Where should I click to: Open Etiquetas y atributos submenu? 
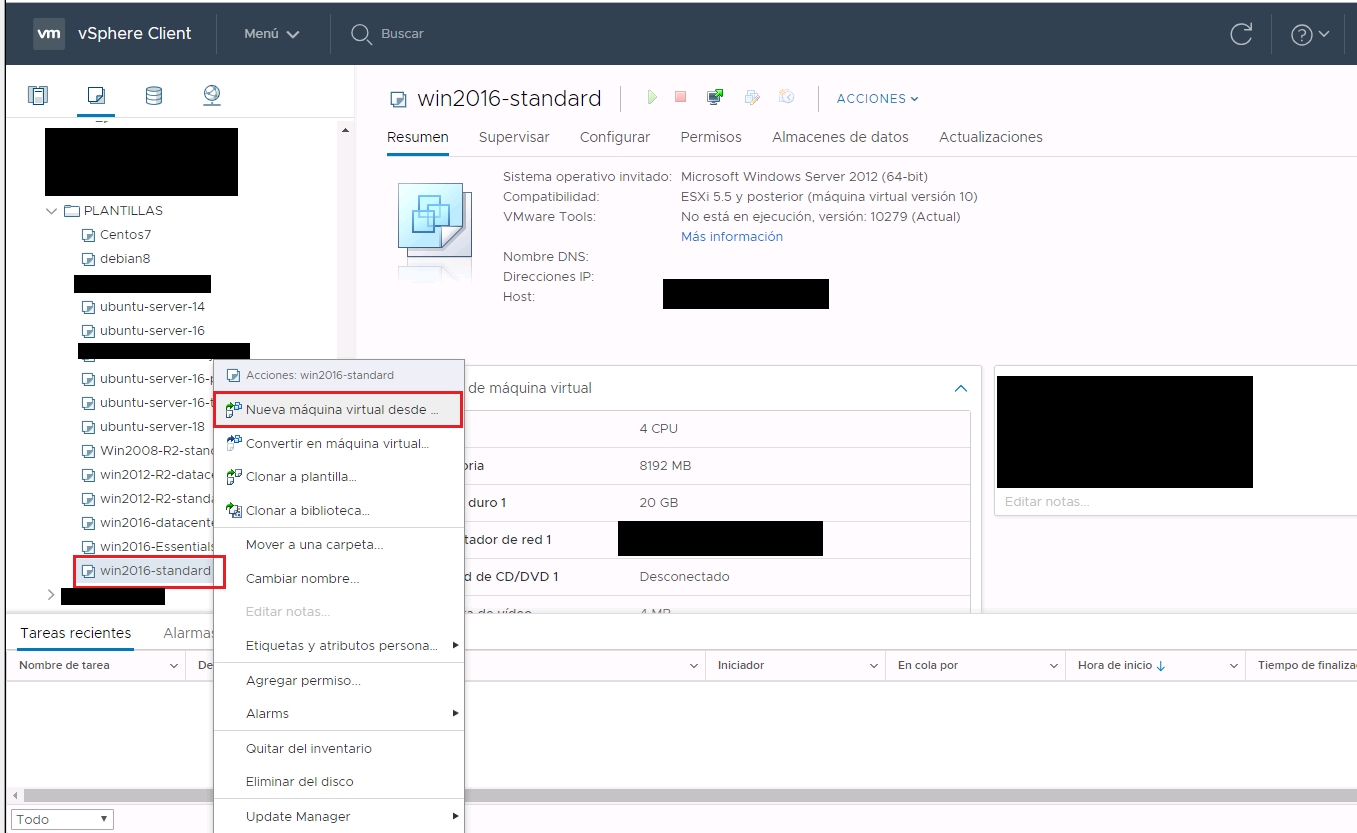coord(339,646)
